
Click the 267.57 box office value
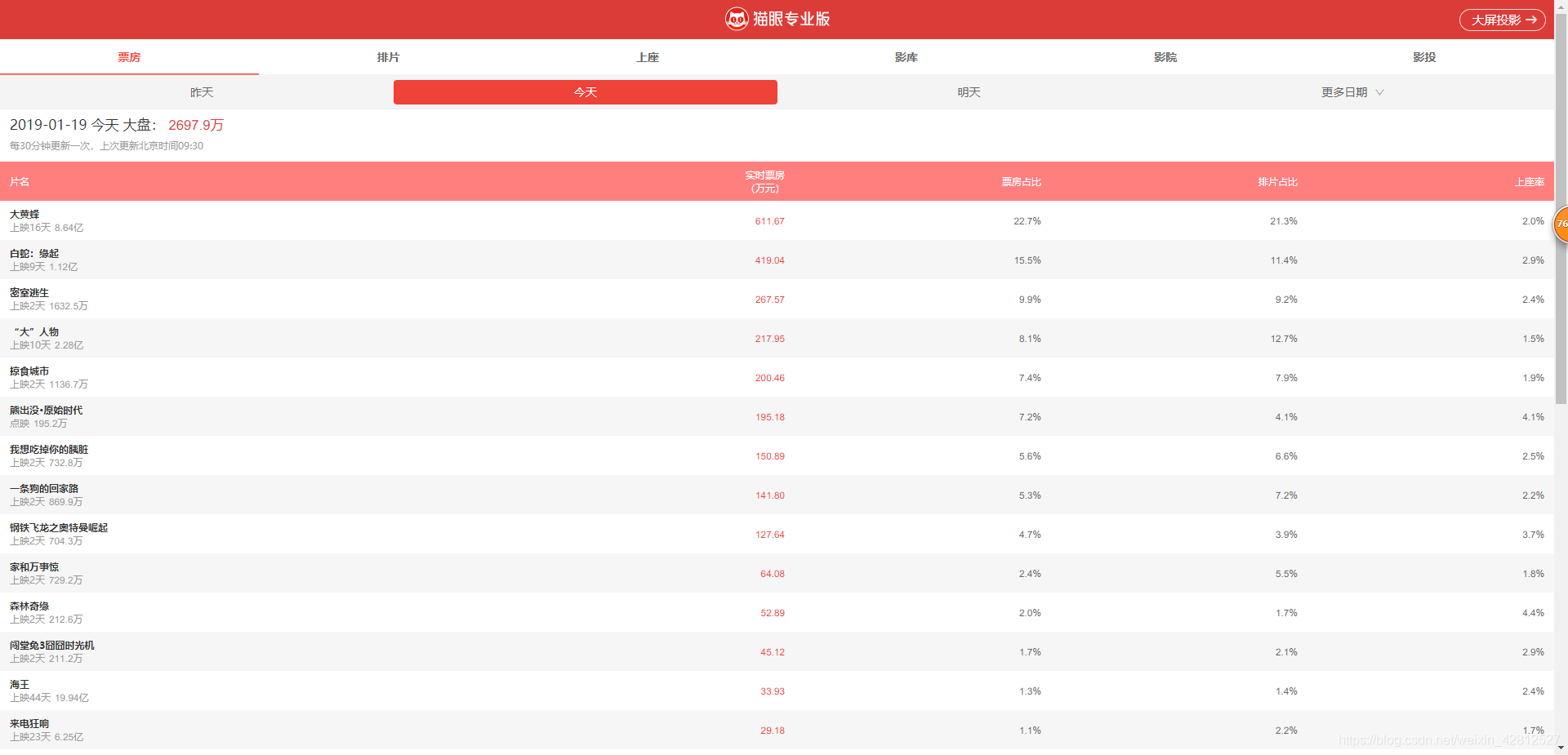click(x=769, y=300)
